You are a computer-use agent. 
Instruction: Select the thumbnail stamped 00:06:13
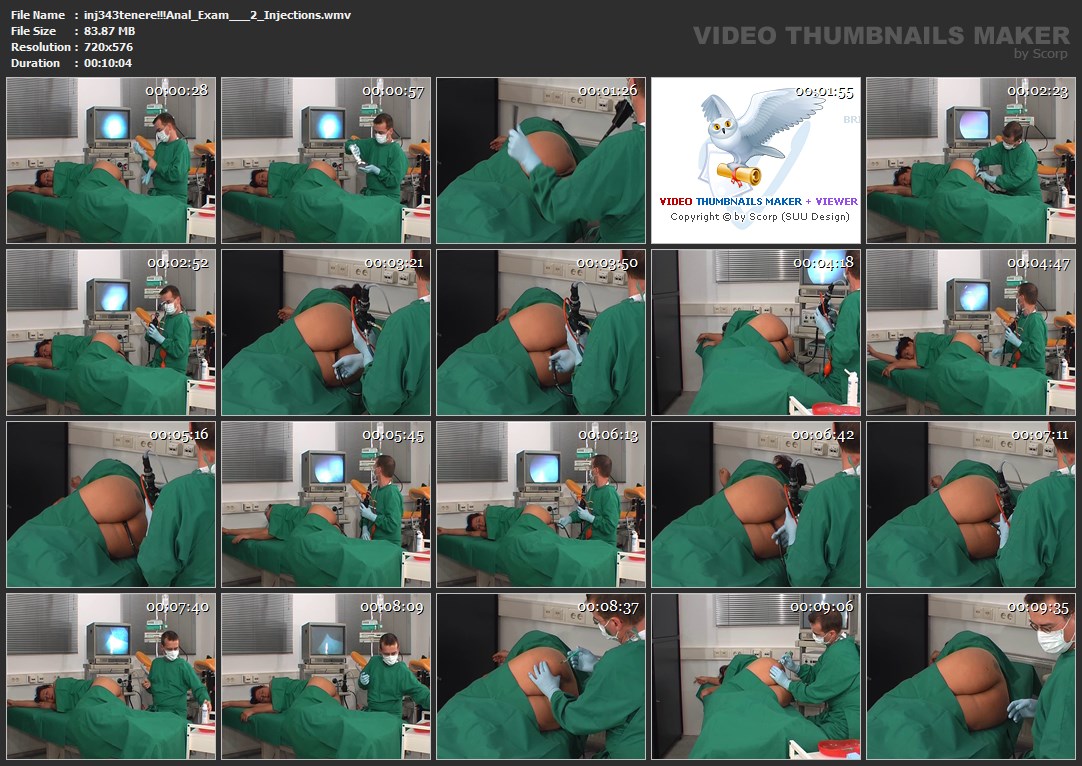(x=541, y=504)
